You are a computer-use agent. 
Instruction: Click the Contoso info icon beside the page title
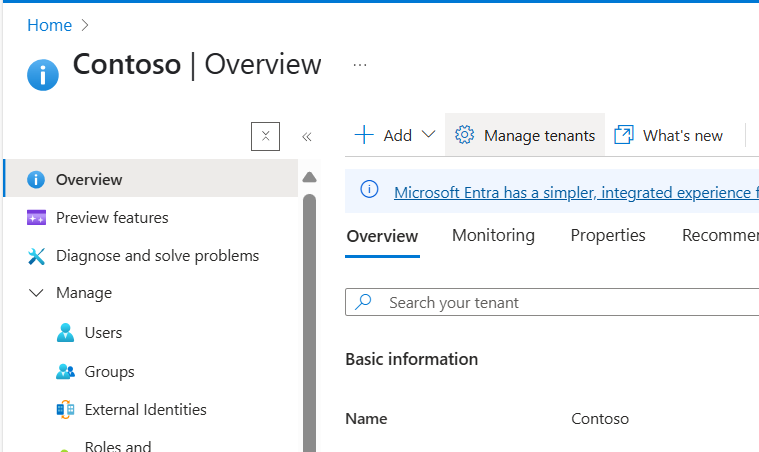click(43, 75)
